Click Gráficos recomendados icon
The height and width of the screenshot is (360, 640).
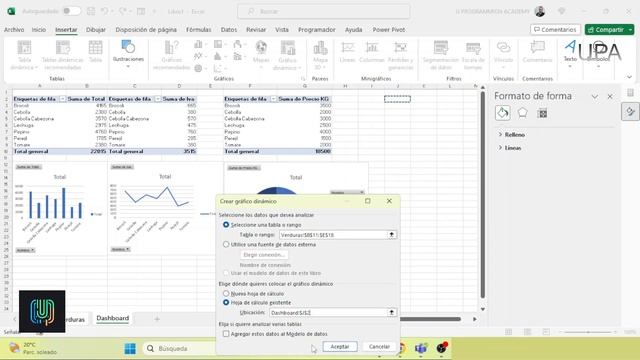pyautogui.click(x=171, y=55)
